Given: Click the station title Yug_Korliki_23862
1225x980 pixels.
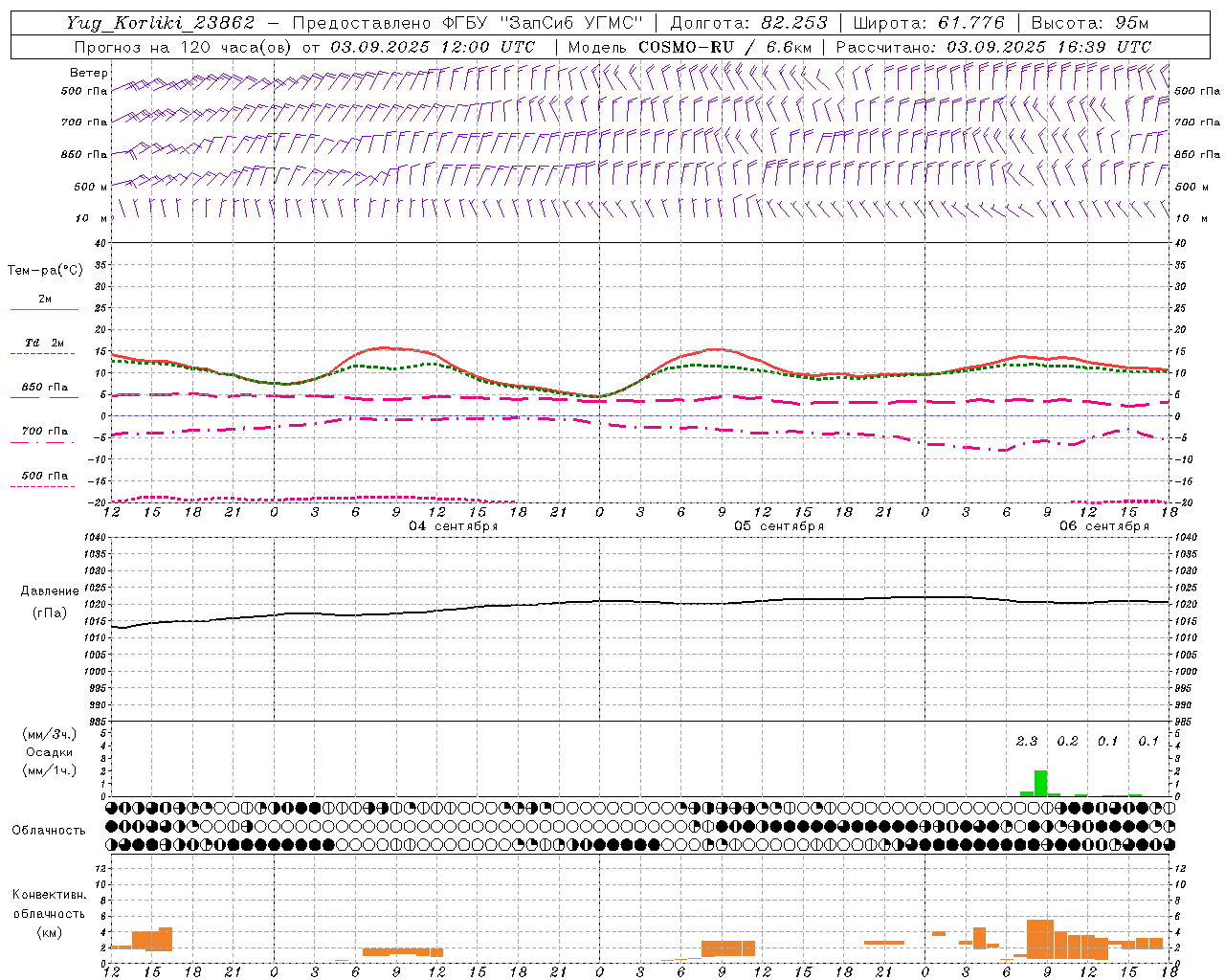Looking at the screenshot, I should 160,23.
